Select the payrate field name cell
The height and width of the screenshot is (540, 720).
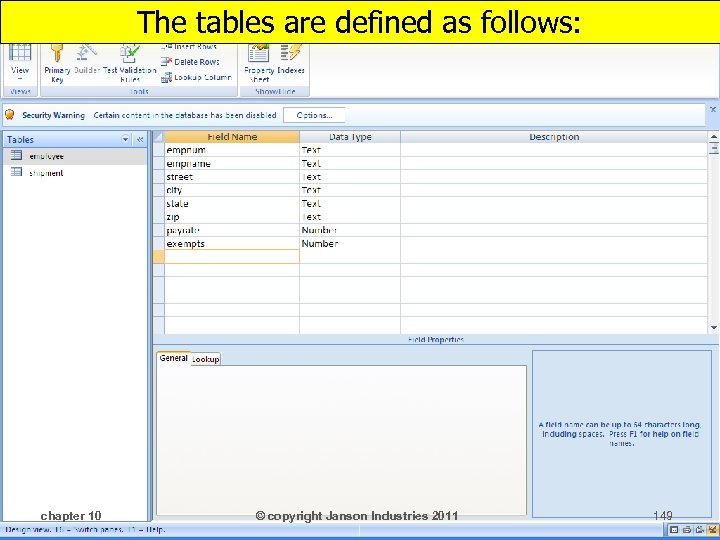[x=232, y=230]
